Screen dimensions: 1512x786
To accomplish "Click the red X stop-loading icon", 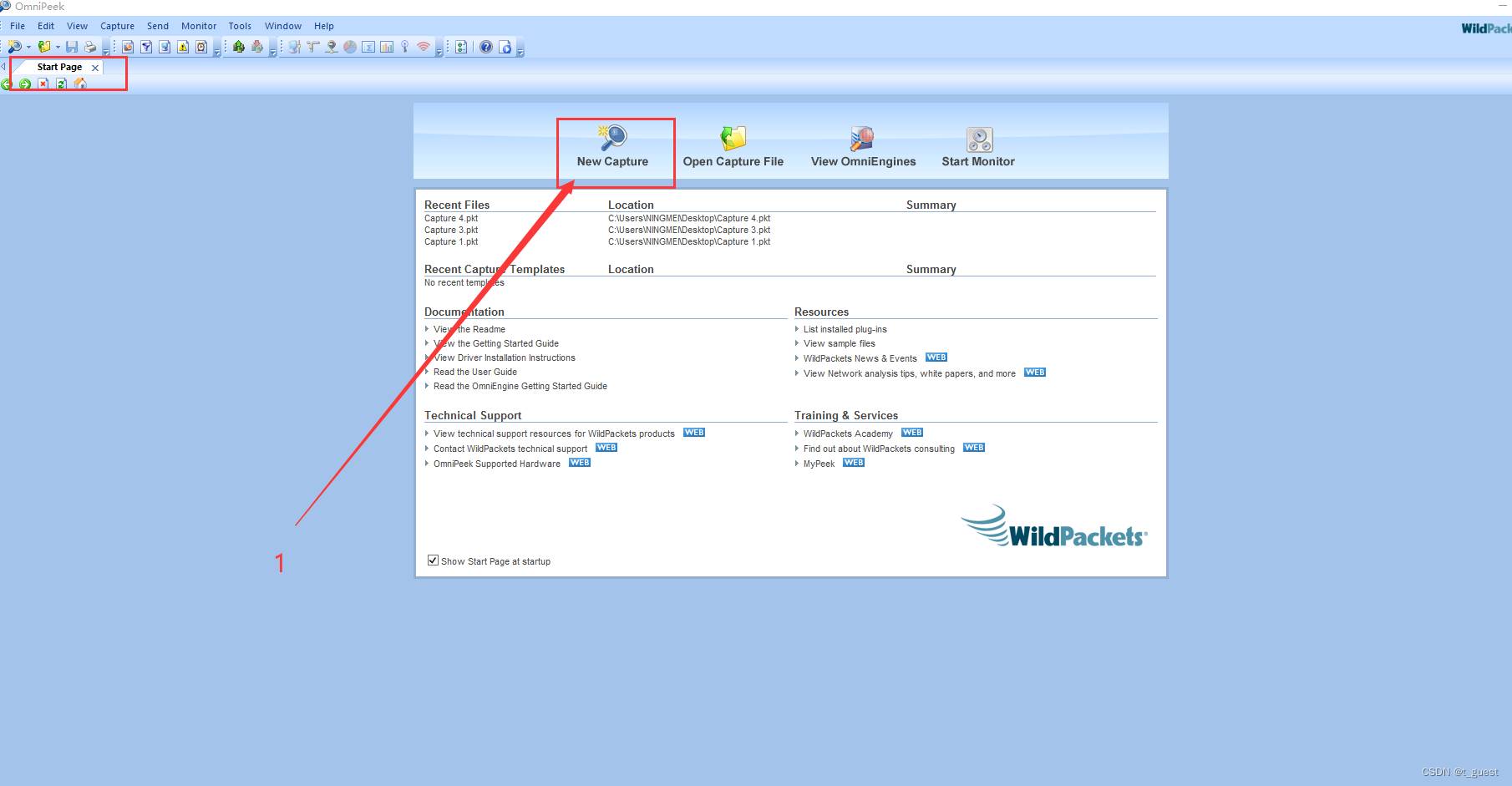I will tap(43, 84).
